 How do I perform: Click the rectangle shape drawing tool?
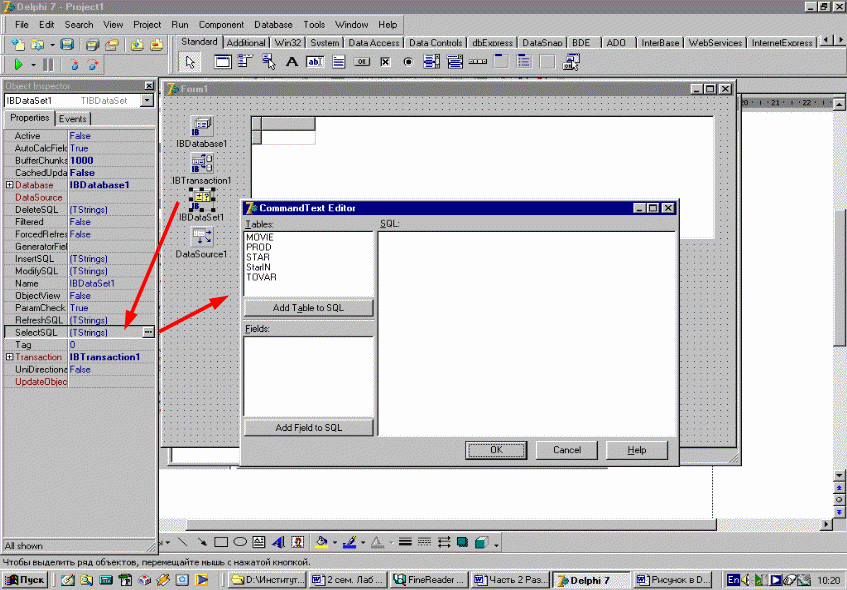click(x=221, y=542)
